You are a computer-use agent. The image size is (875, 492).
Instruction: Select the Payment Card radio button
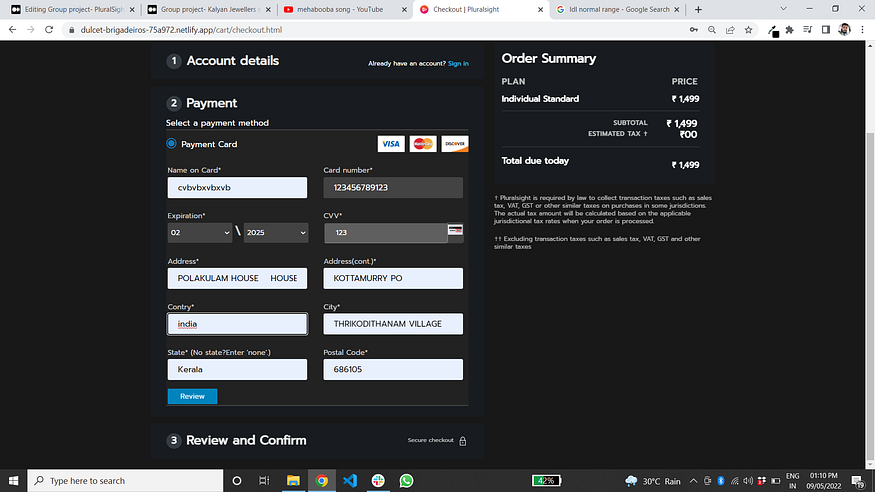tap(171, 143)
